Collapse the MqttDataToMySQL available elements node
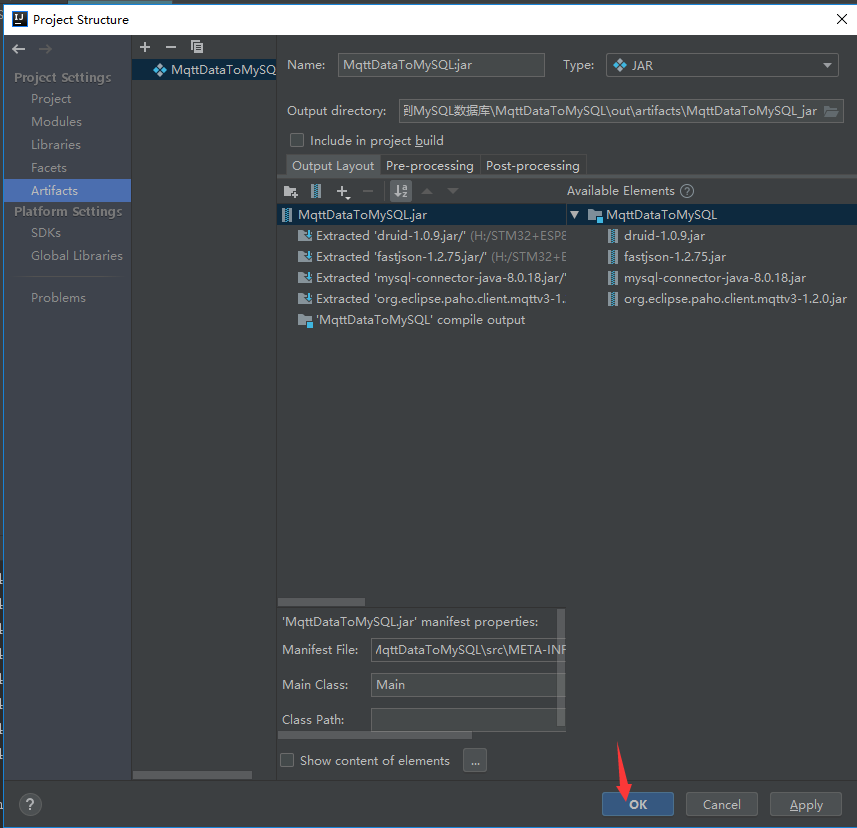857x828 pixels. [x=574, y=215]
